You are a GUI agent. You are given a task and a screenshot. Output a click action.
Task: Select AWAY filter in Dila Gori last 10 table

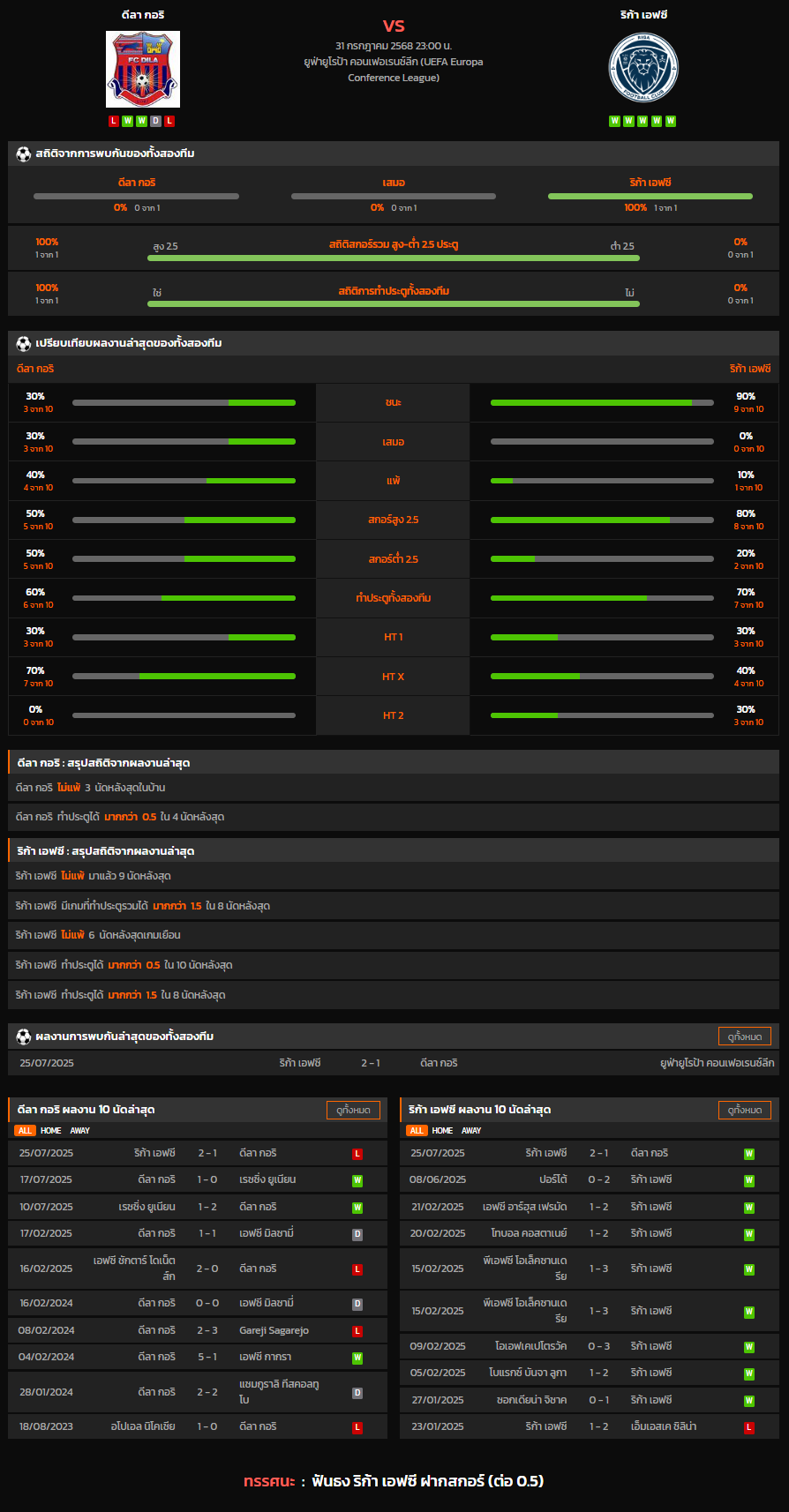coord(80,1131)
